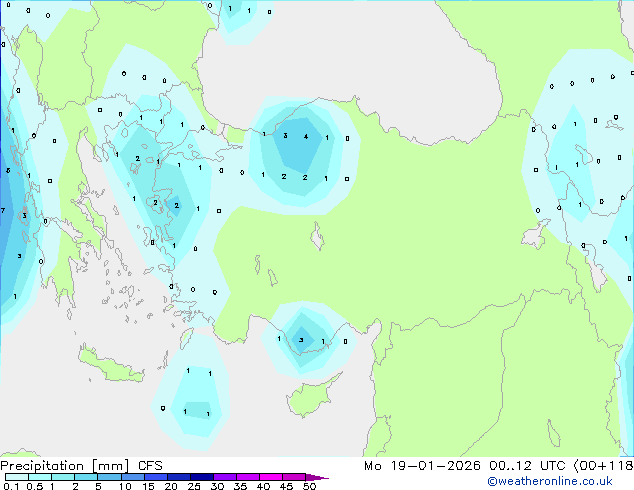The width and height of the screenshot is (634, 490).
Task: Pick the 15–20 mm legend color swatch
Action: [155, 477]
